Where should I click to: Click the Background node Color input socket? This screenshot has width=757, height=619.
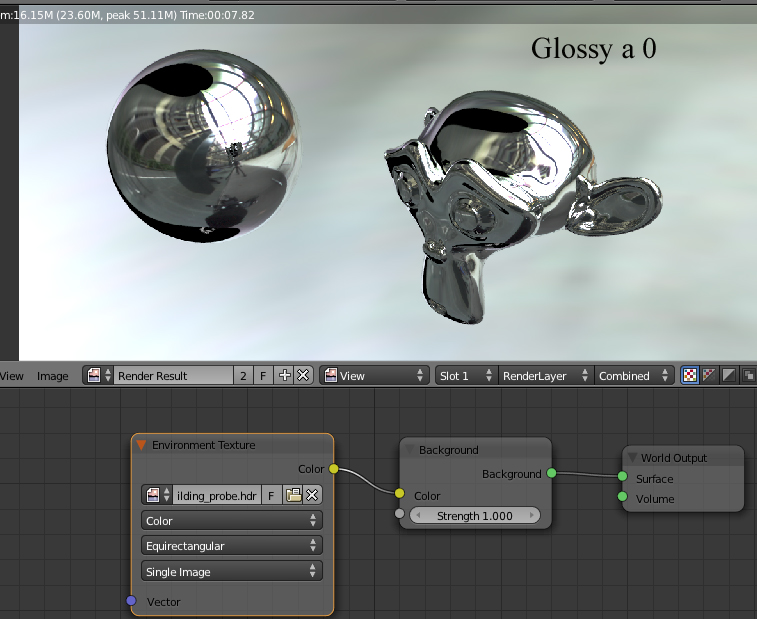click(x=399, y=493)
